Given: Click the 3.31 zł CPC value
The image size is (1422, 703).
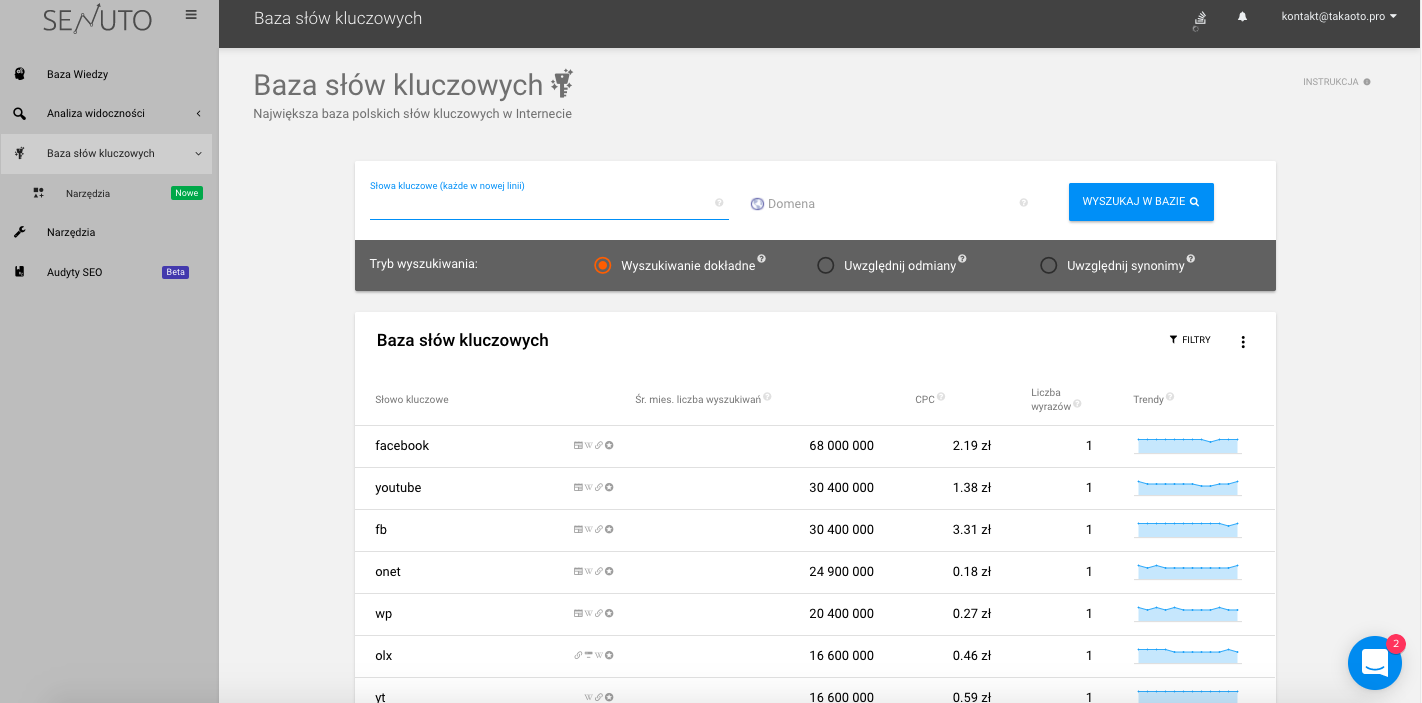Looking at the screenshot, I should 972,530.
